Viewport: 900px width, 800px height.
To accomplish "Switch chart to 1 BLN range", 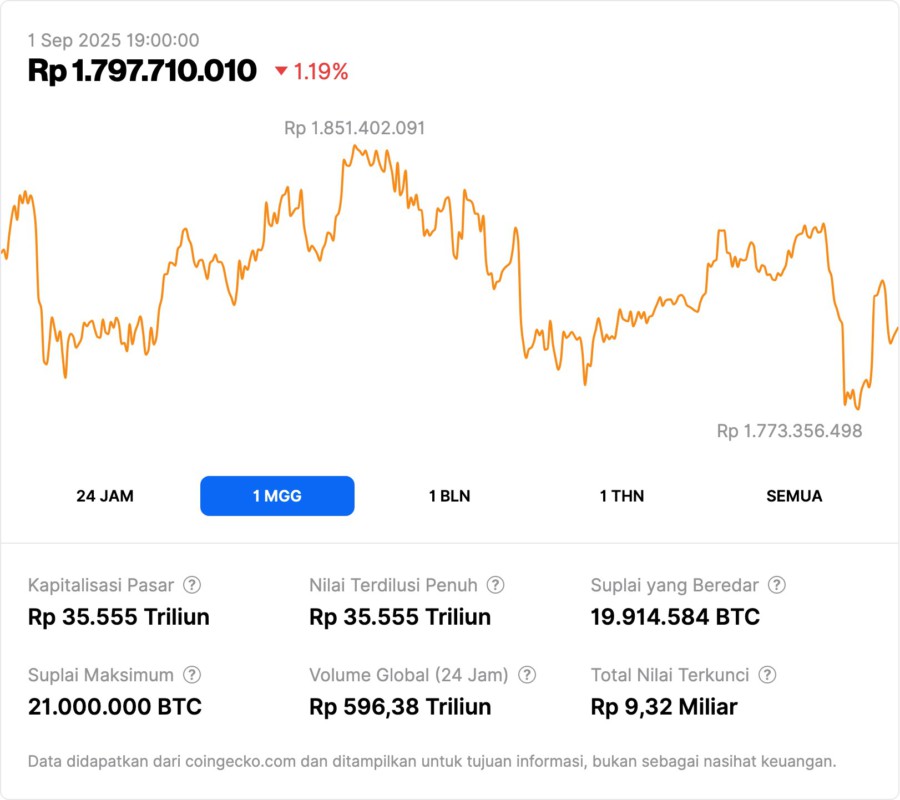I will click(449, 496).
